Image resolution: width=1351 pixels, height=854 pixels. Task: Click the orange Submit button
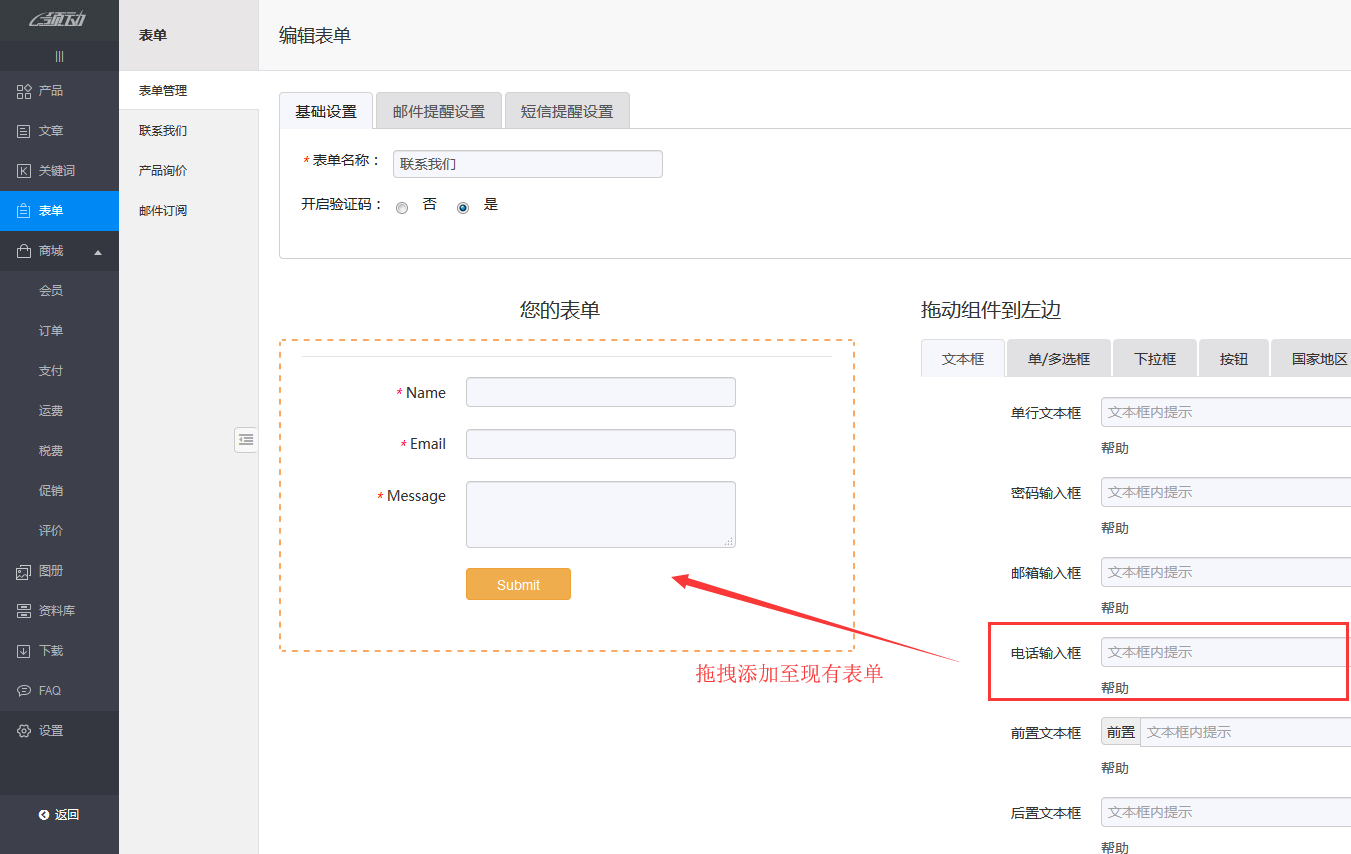(x=518, y=585)
